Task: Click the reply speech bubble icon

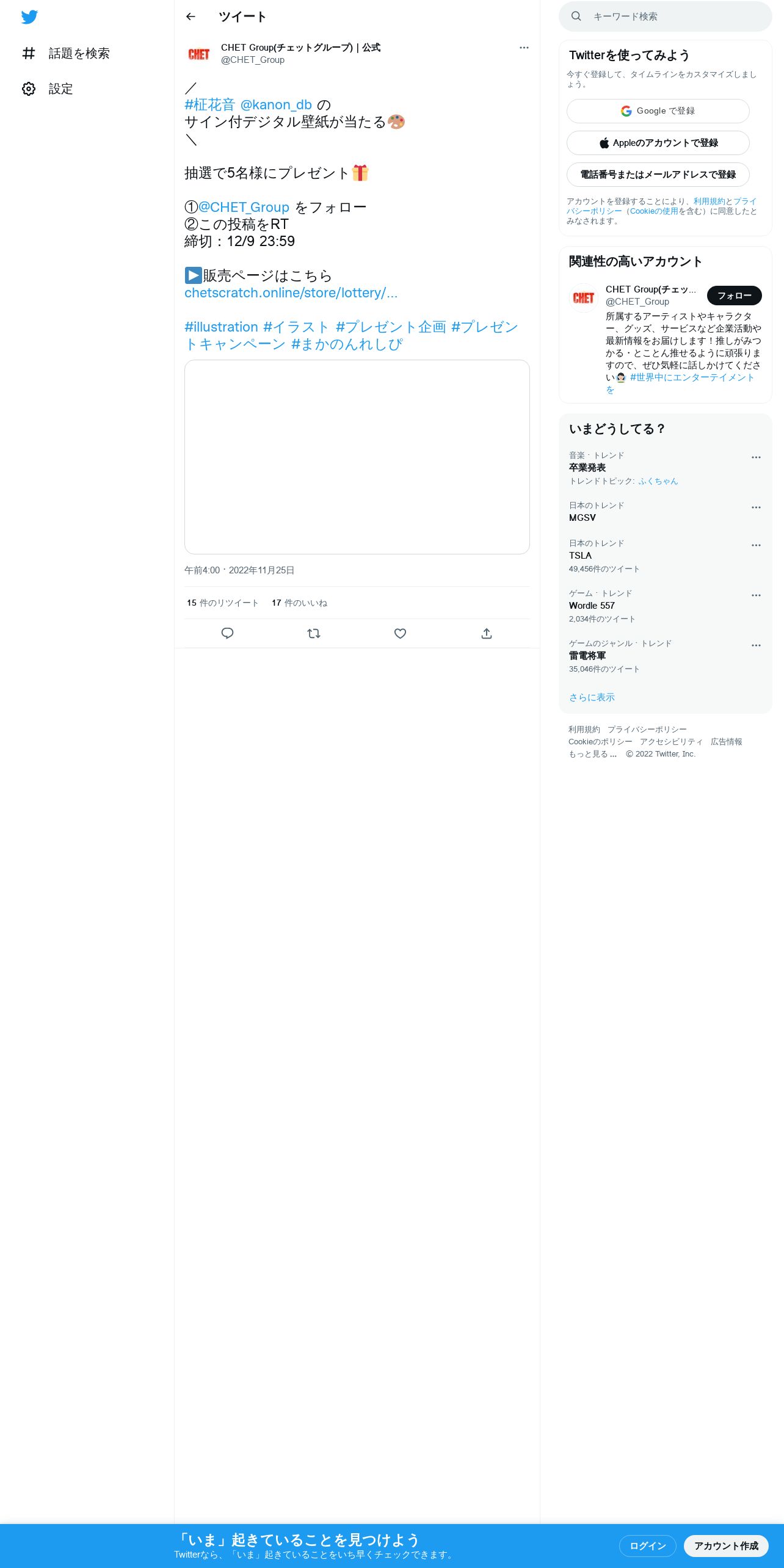Action: (x=227, y=633)
